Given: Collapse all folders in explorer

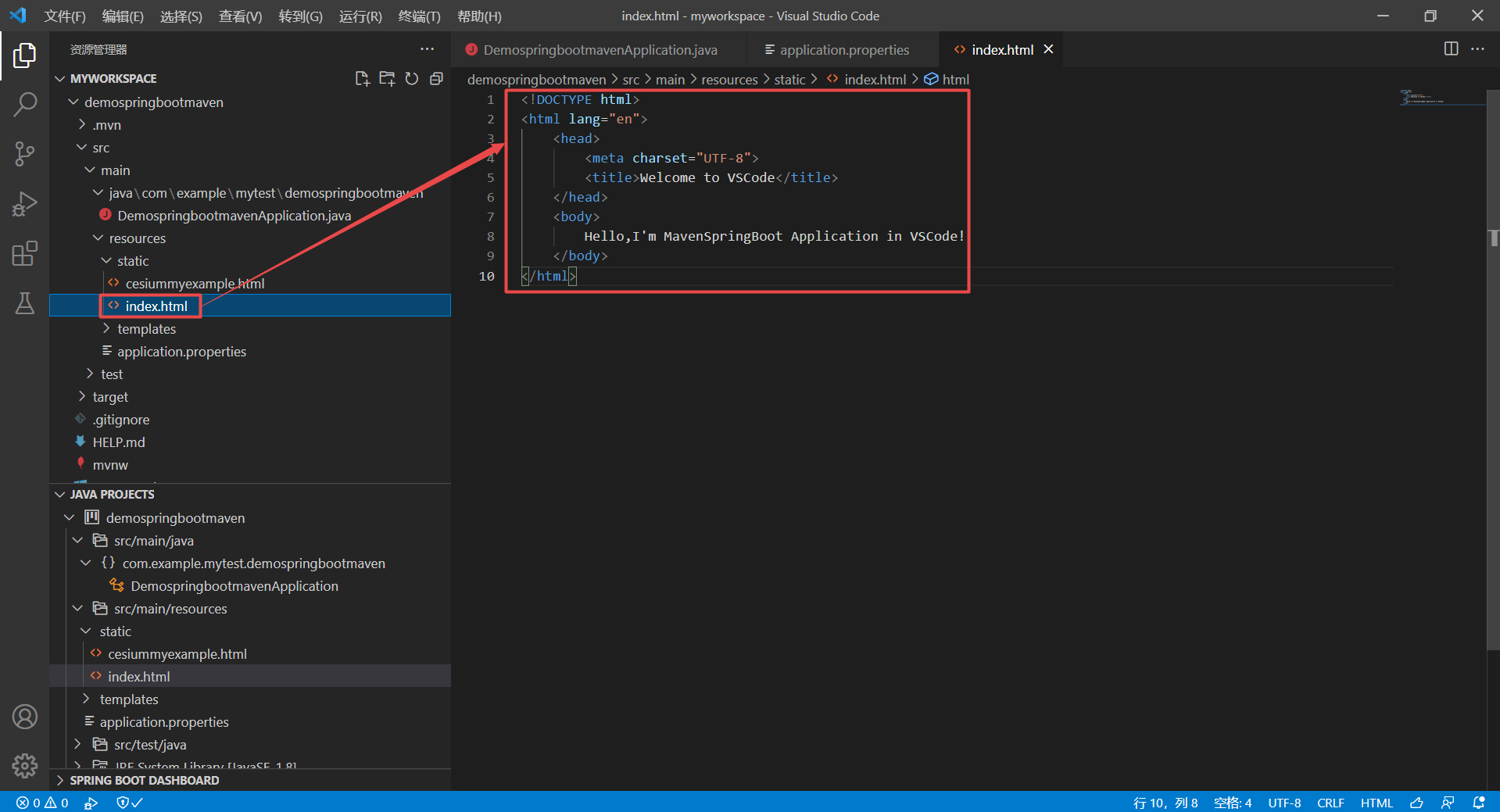Looking at the screenshot, I should click(x=437, y=78).
